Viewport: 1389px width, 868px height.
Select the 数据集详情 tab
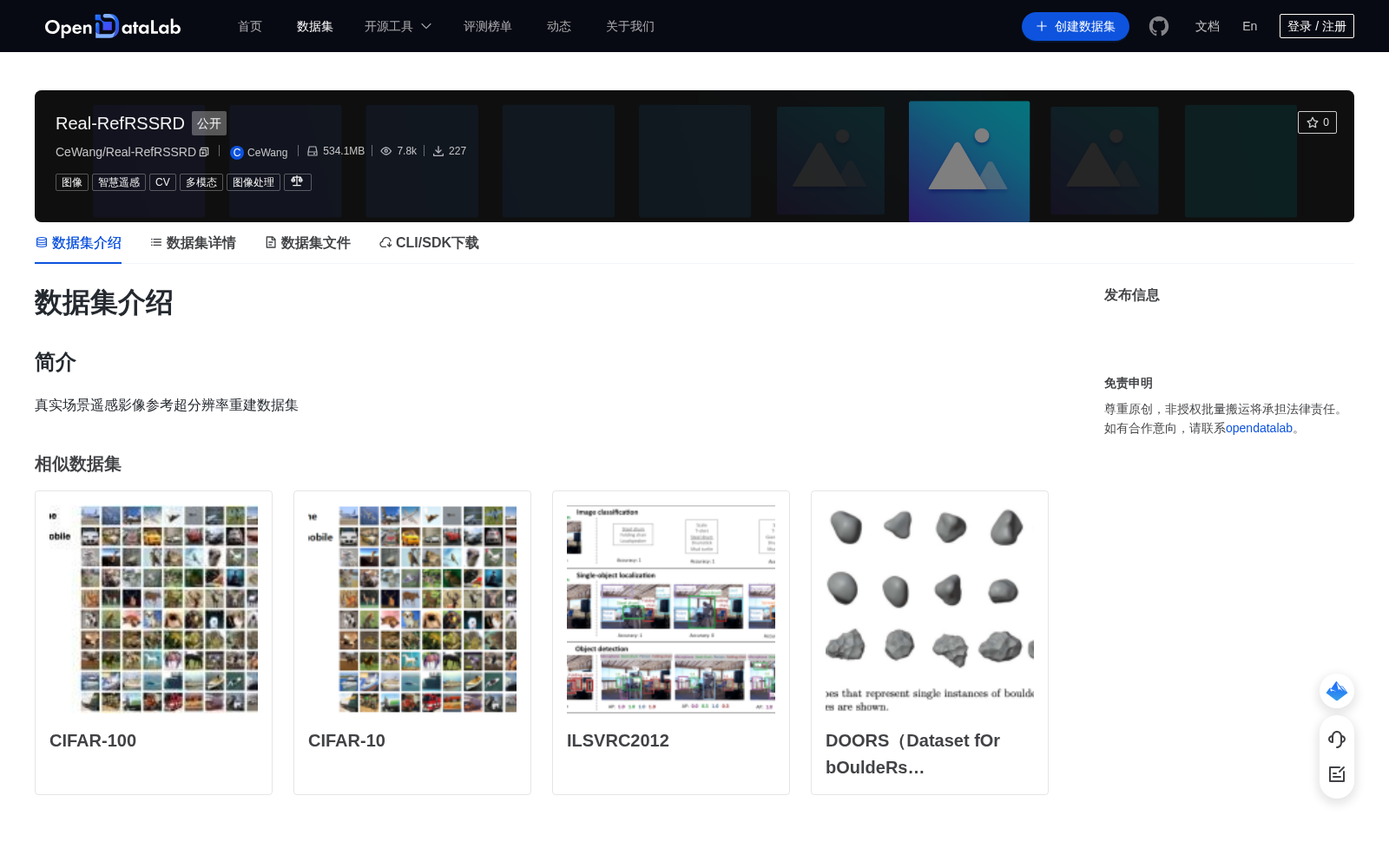click(x=193, y=243)
